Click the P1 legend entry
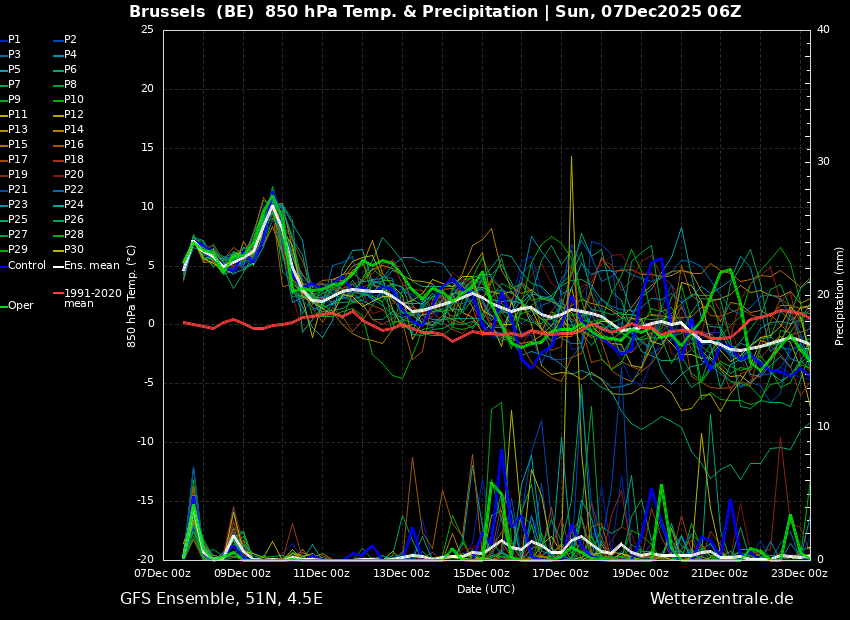 (x=11, y=40)
